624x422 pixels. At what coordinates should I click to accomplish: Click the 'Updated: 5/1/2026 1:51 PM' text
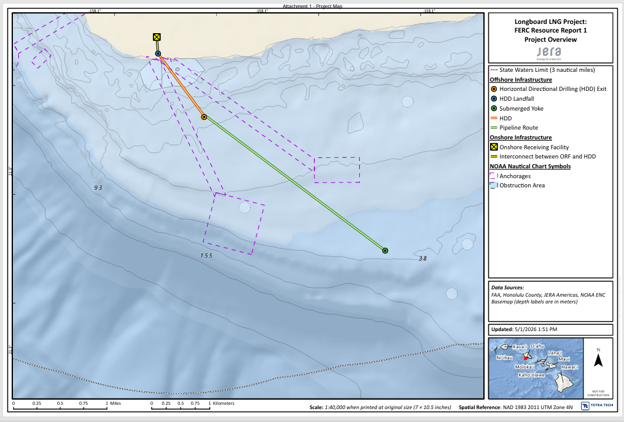coord(524,330)
